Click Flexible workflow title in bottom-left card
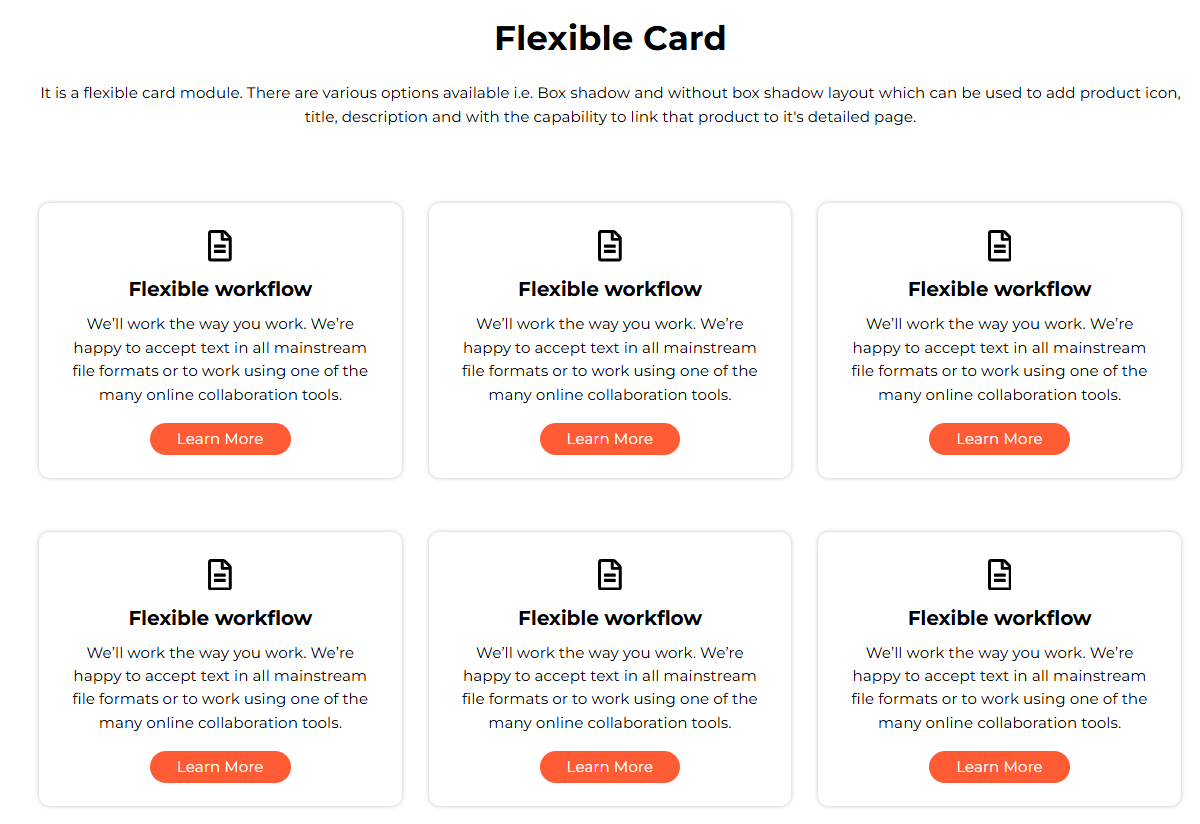Screen dimensions: 1200x824 click(x=220, y=618)
